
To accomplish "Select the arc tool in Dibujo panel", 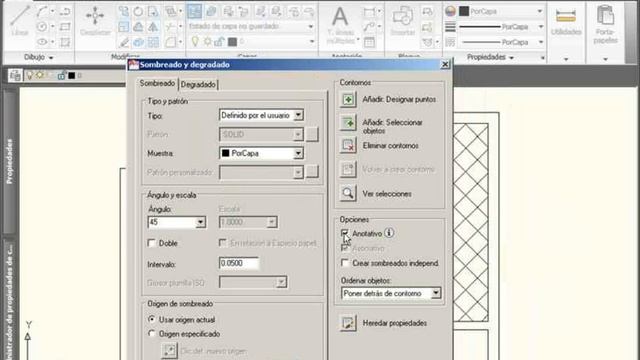I will point(42,11).
